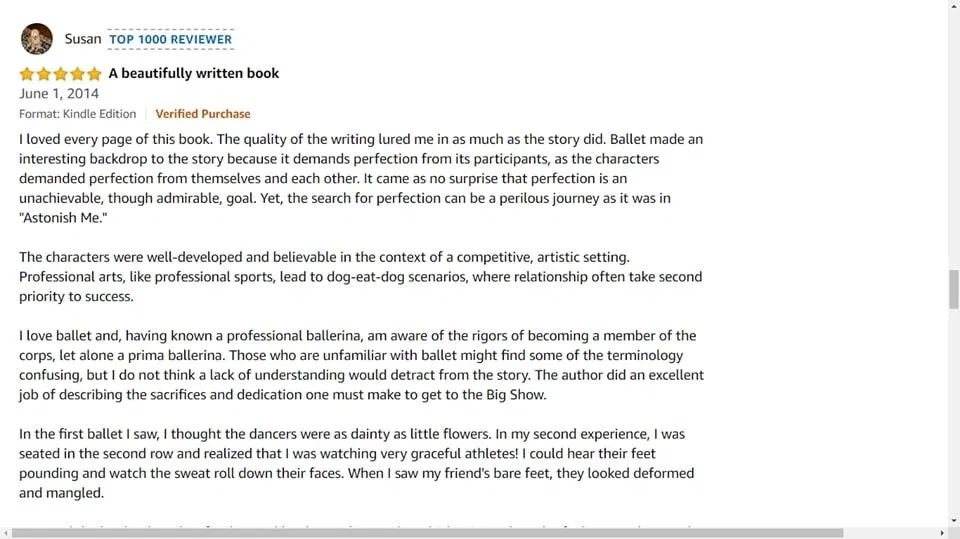The width and height of the screenshot is (960, 539).
Task: Click horizontal scrollbar right arrow
Action: click(x=942, y=533)
